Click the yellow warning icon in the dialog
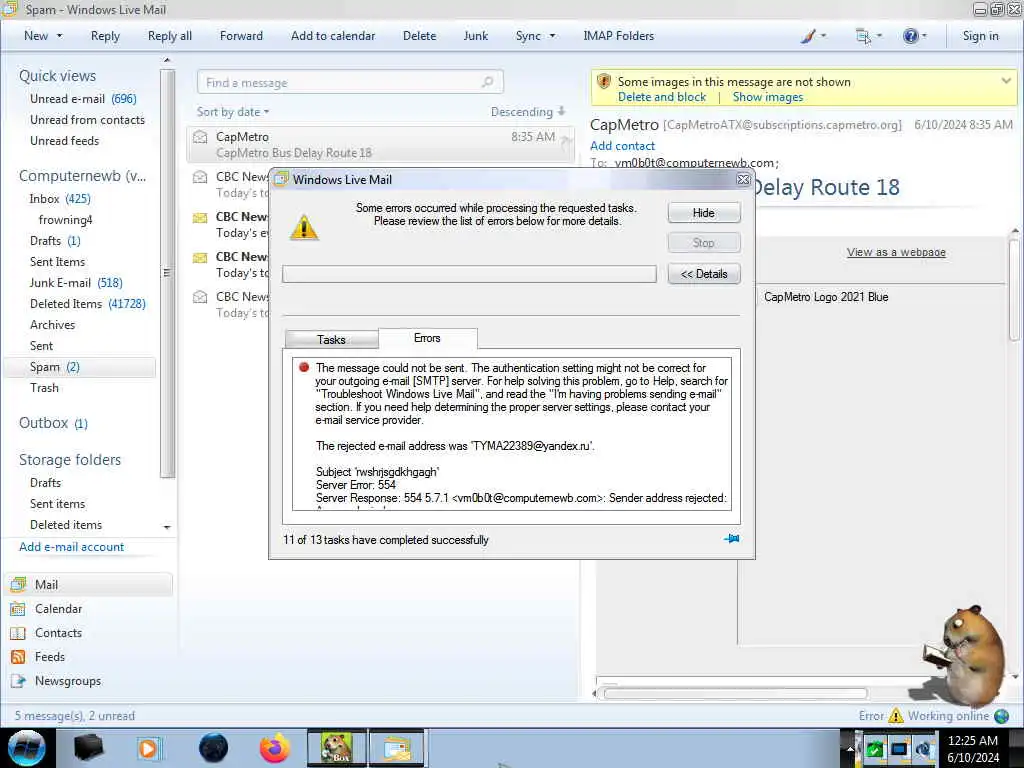The image size is (1024, 768). (x=304, y=228)
